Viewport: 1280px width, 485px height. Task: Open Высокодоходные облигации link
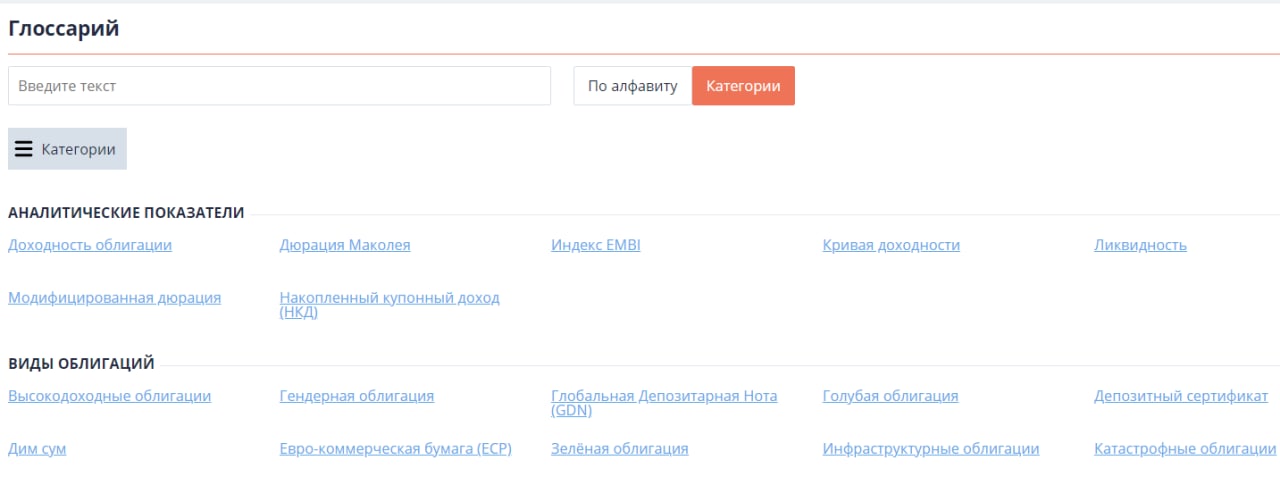pos(109,396)
